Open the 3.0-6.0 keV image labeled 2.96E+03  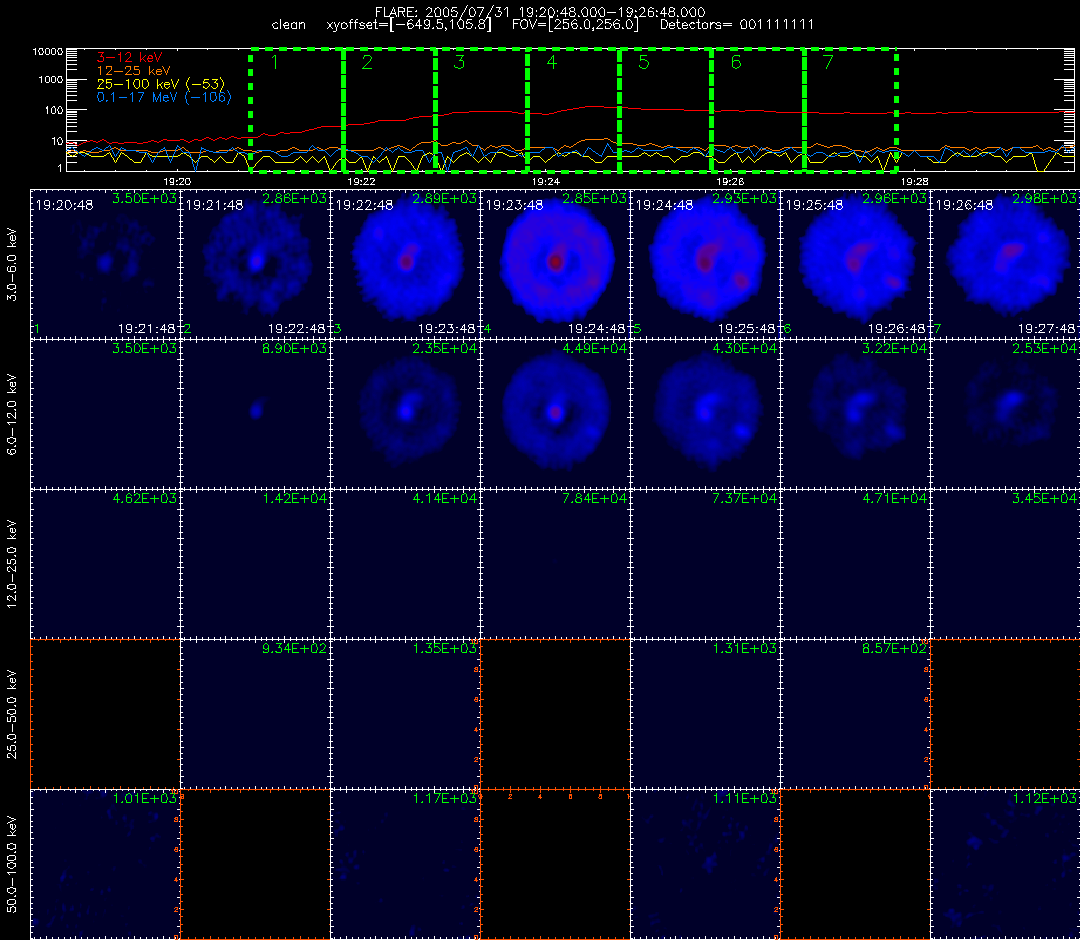855,264
